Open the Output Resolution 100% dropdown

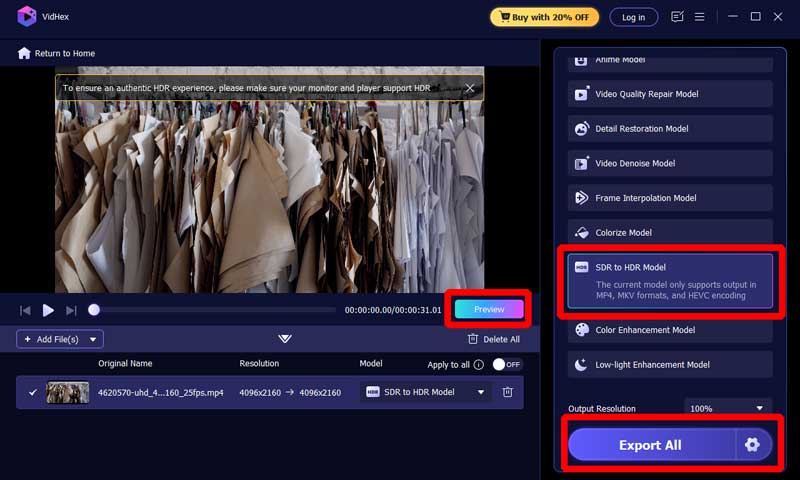pos(727,408)
